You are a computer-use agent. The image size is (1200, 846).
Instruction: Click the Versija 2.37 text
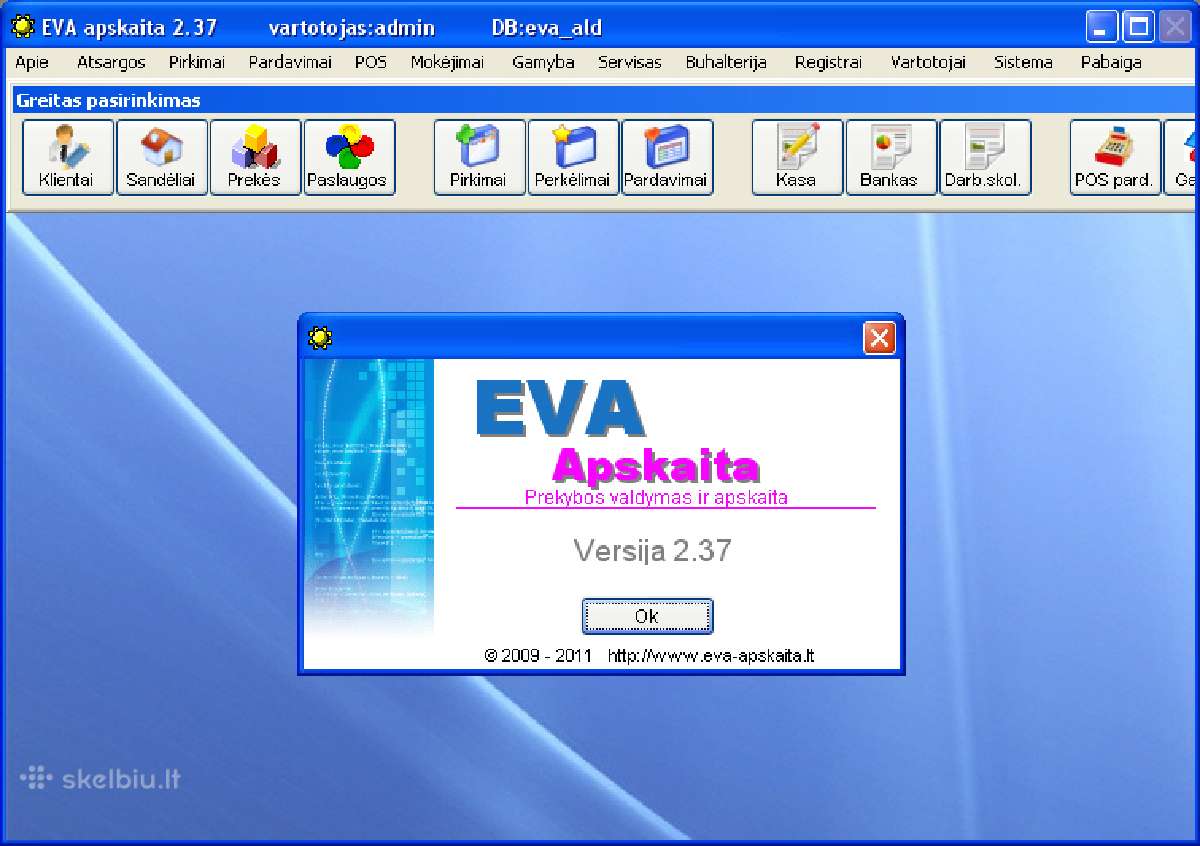[652, 550]
